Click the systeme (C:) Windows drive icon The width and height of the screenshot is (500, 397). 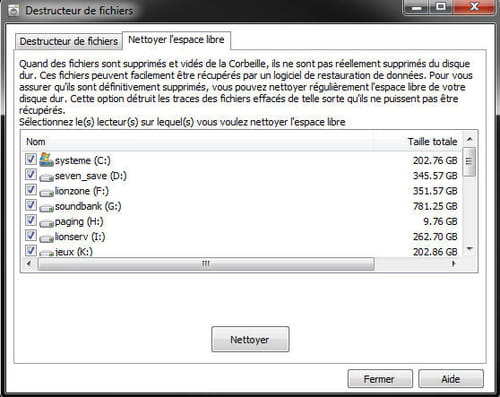point(46,160)
